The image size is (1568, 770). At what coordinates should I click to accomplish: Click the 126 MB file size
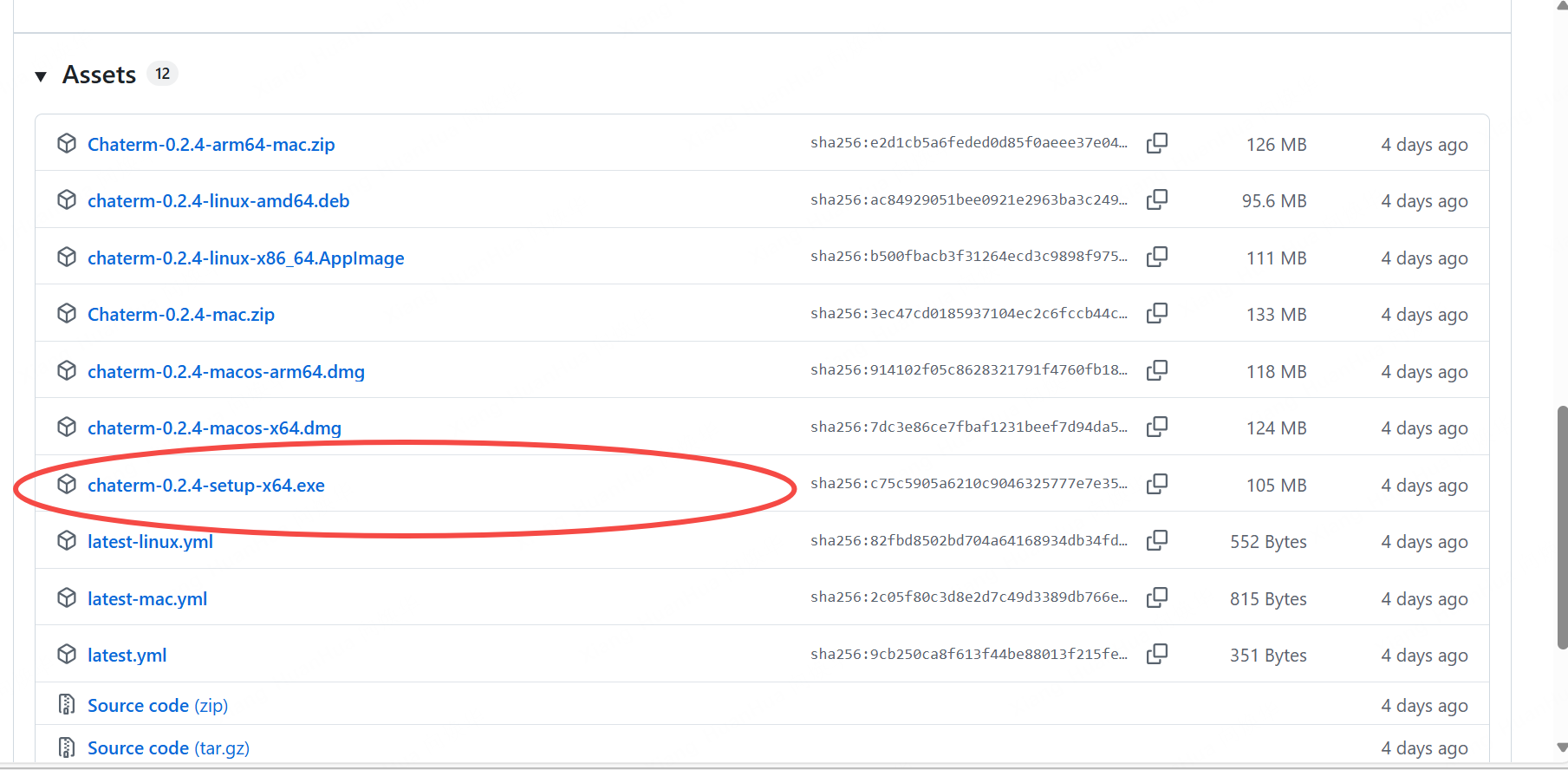[x=1277, y=145]
